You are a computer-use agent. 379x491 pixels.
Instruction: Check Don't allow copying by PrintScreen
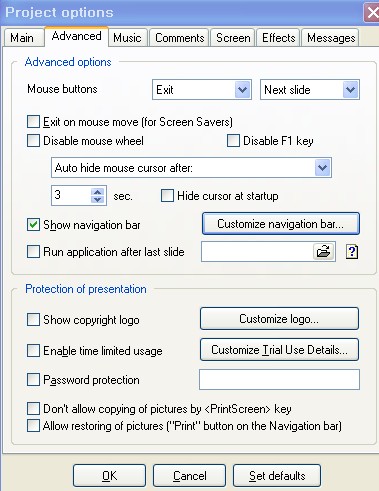click(33, 408)
